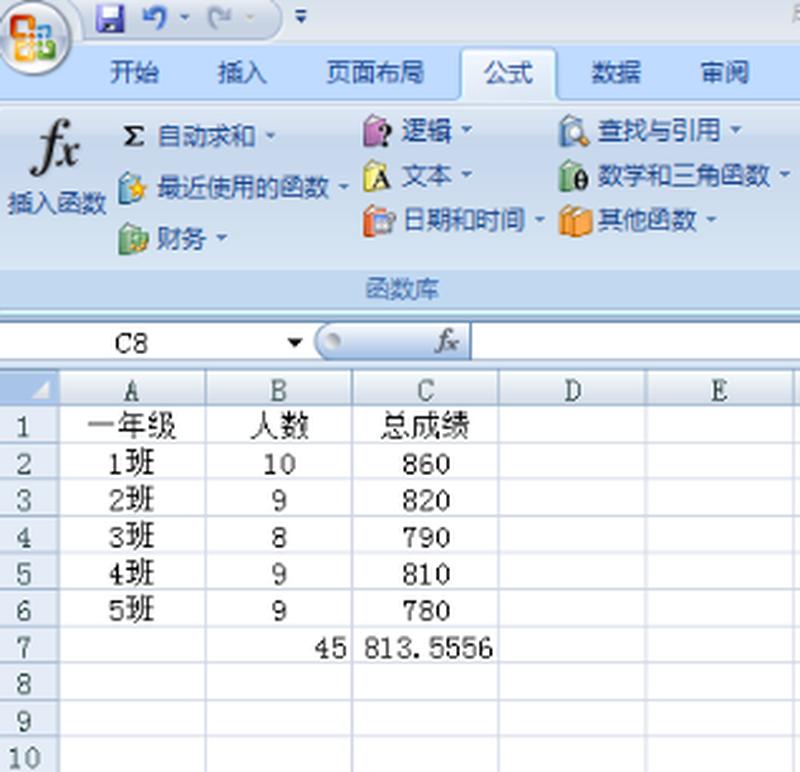Screen dimensions: 800x772
Task: Click the cell with value 820
Action: click(x=426, y=500)
